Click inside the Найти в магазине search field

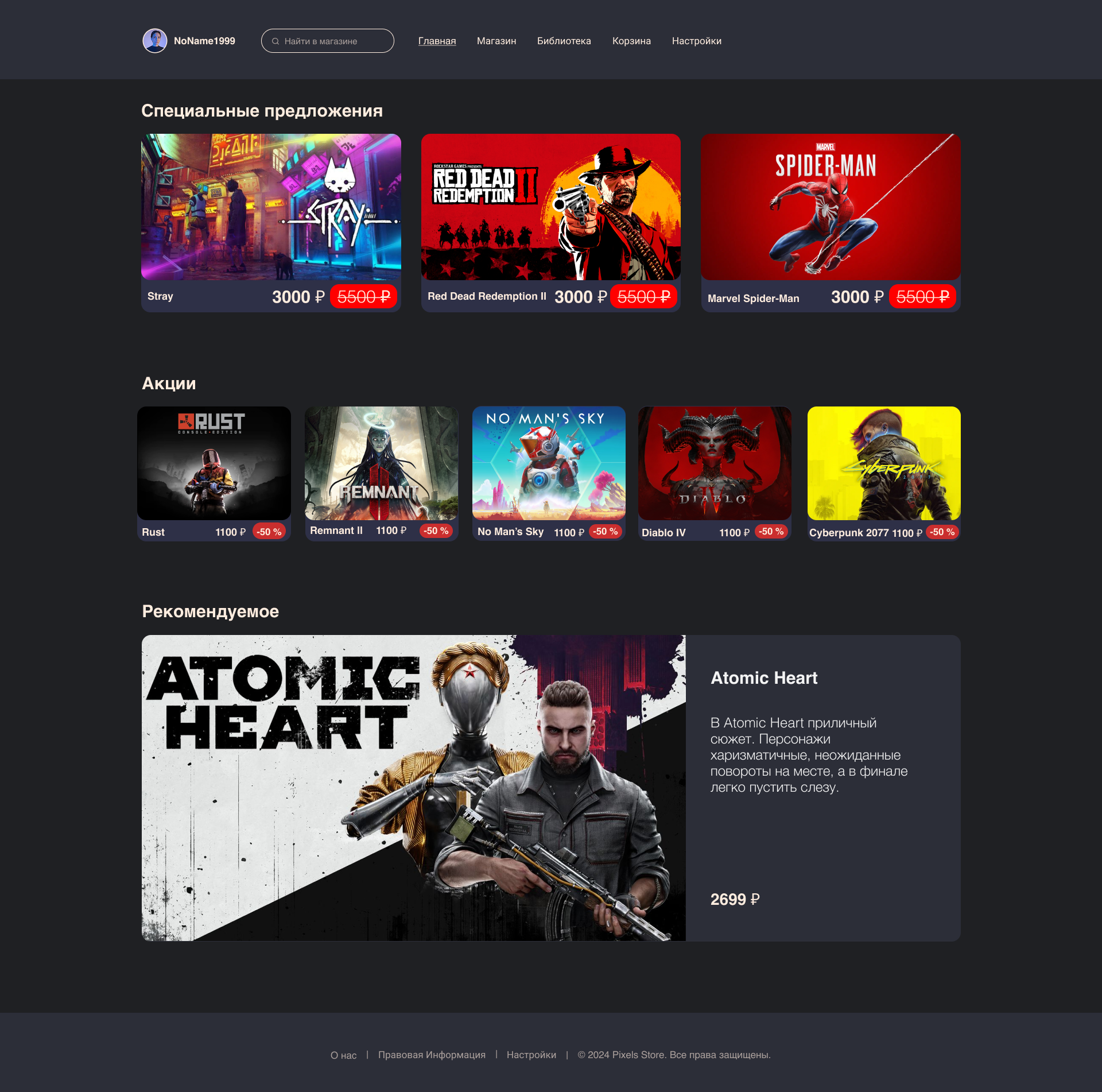point(327,41)
